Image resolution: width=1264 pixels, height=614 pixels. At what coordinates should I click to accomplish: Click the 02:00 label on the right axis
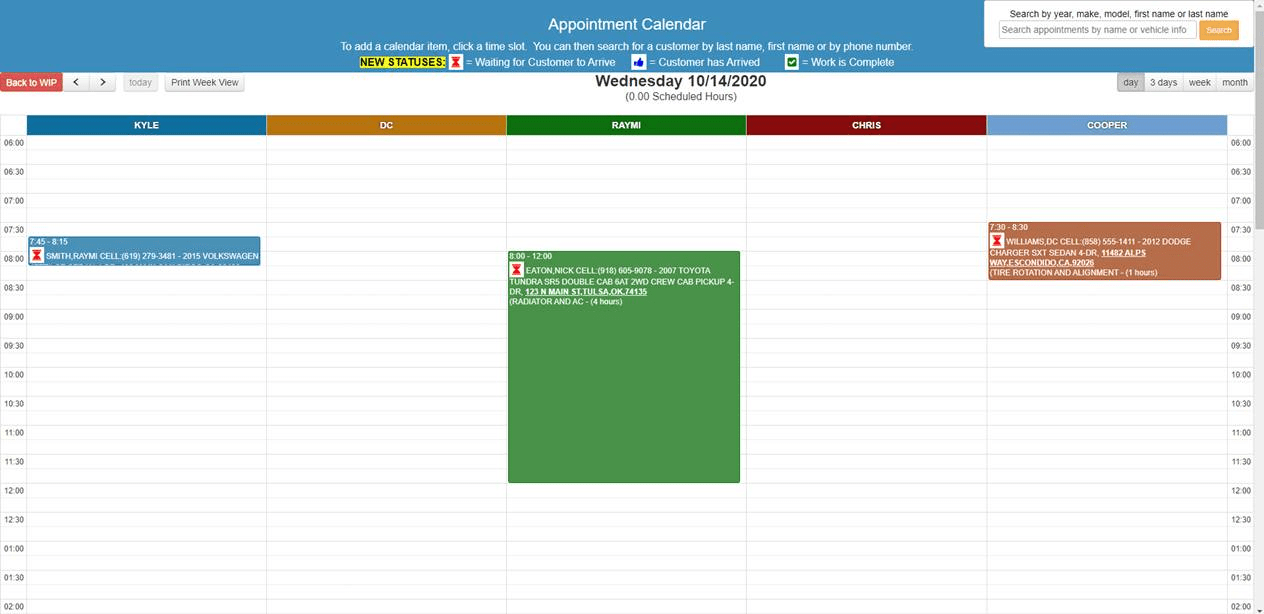tap(1241, 607)
